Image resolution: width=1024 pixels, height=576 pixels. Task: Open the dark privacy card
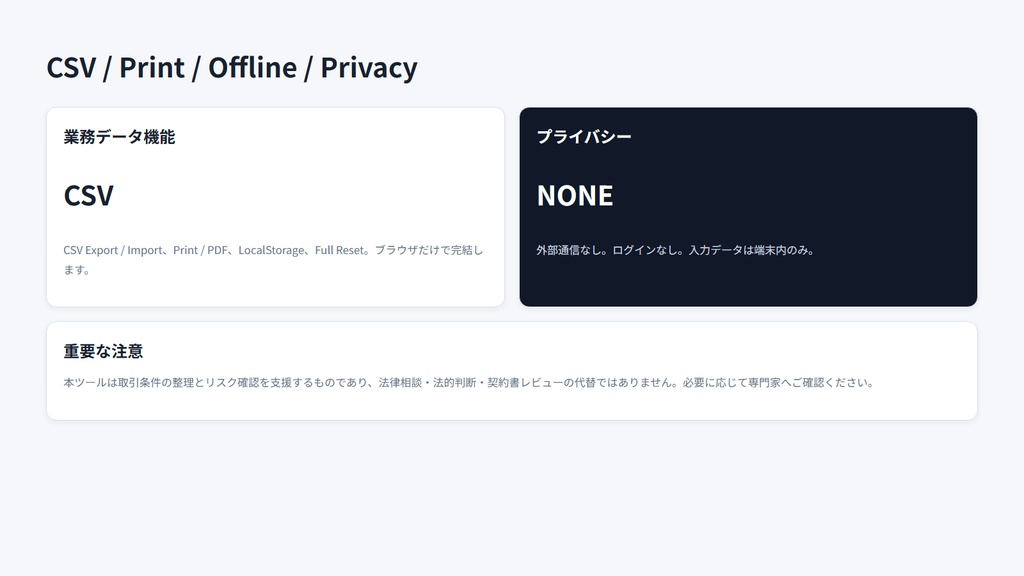748,207
